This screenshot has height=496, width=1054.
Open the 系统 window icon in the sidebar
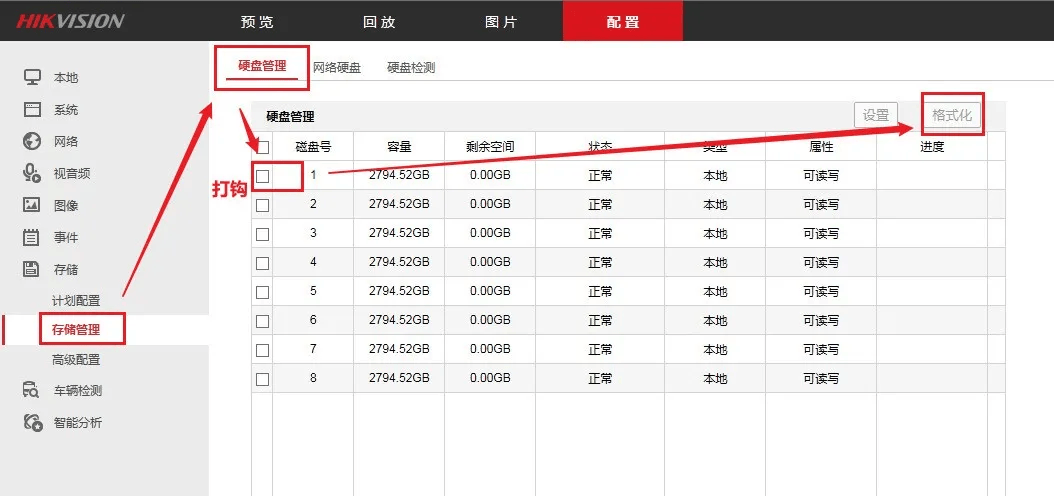coord(32,110)
